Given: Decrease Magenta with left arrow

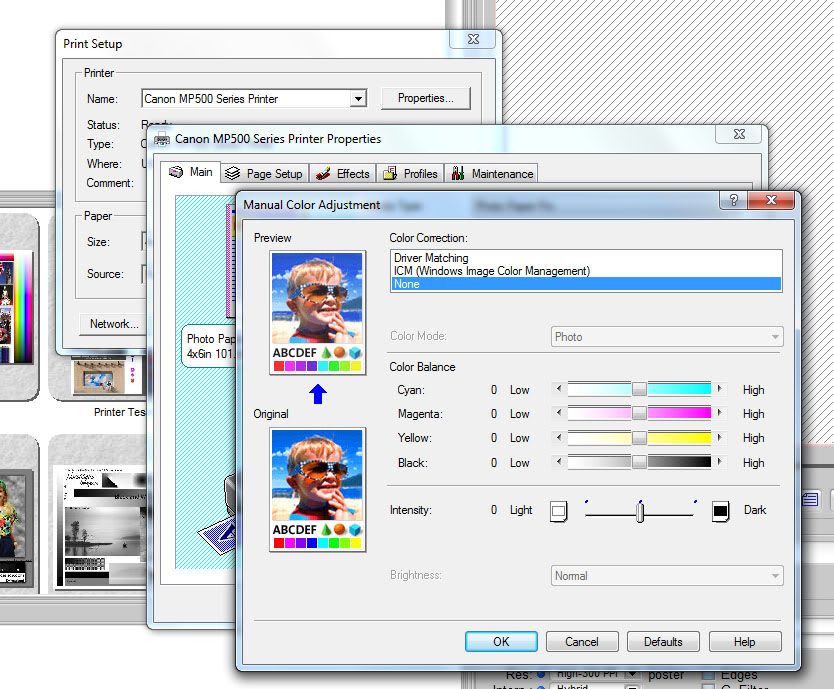Looking at the screenshot, I should click(x=558, y=413).
